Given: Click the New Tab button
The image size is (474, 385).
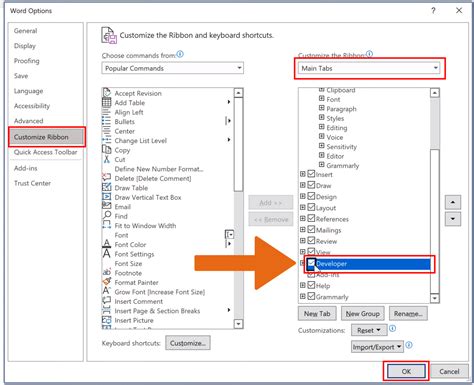Looking at the screenshot, I should pyautogui.click(x=317, y=314).
